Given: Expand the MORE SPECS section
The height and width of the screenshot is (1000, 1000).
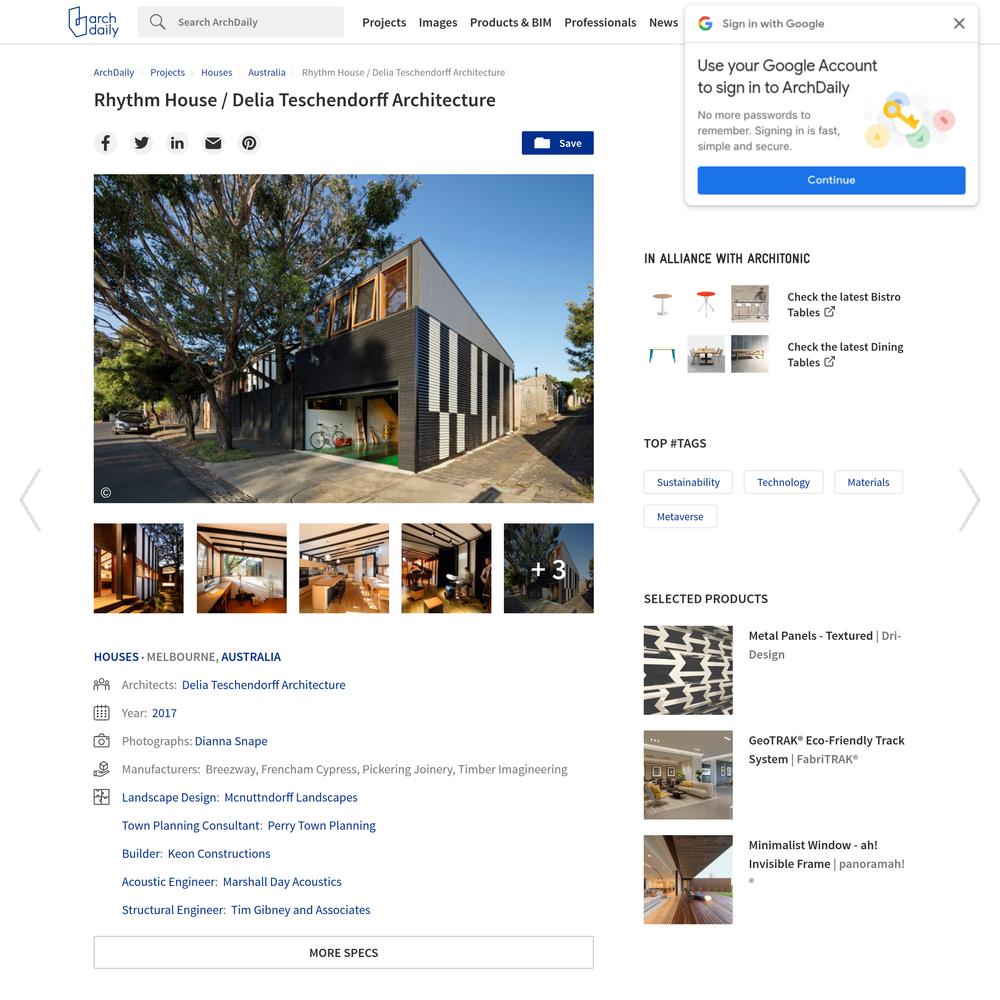Looking at the screenshot, I should tap(344, 952).
